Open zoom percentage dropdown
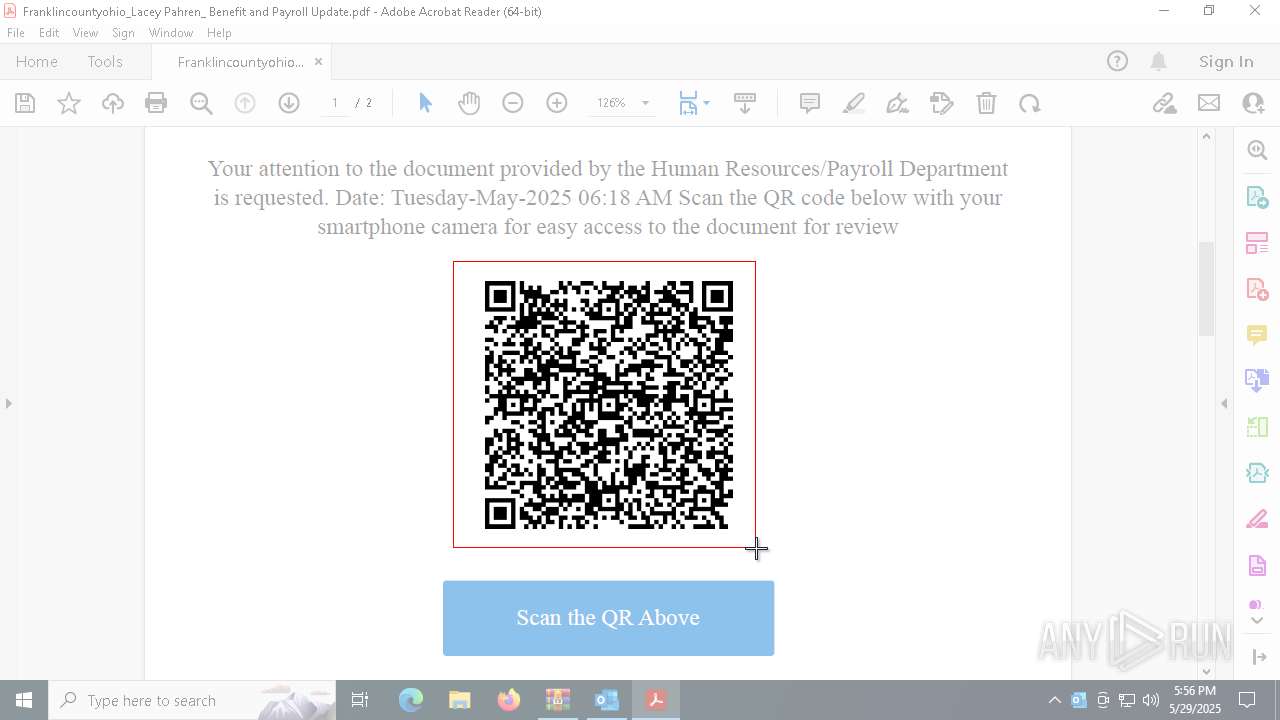 645,103
